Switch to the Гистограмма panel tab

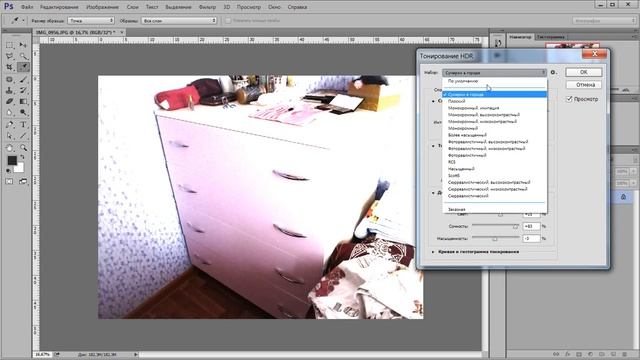[x=551, y=37]
